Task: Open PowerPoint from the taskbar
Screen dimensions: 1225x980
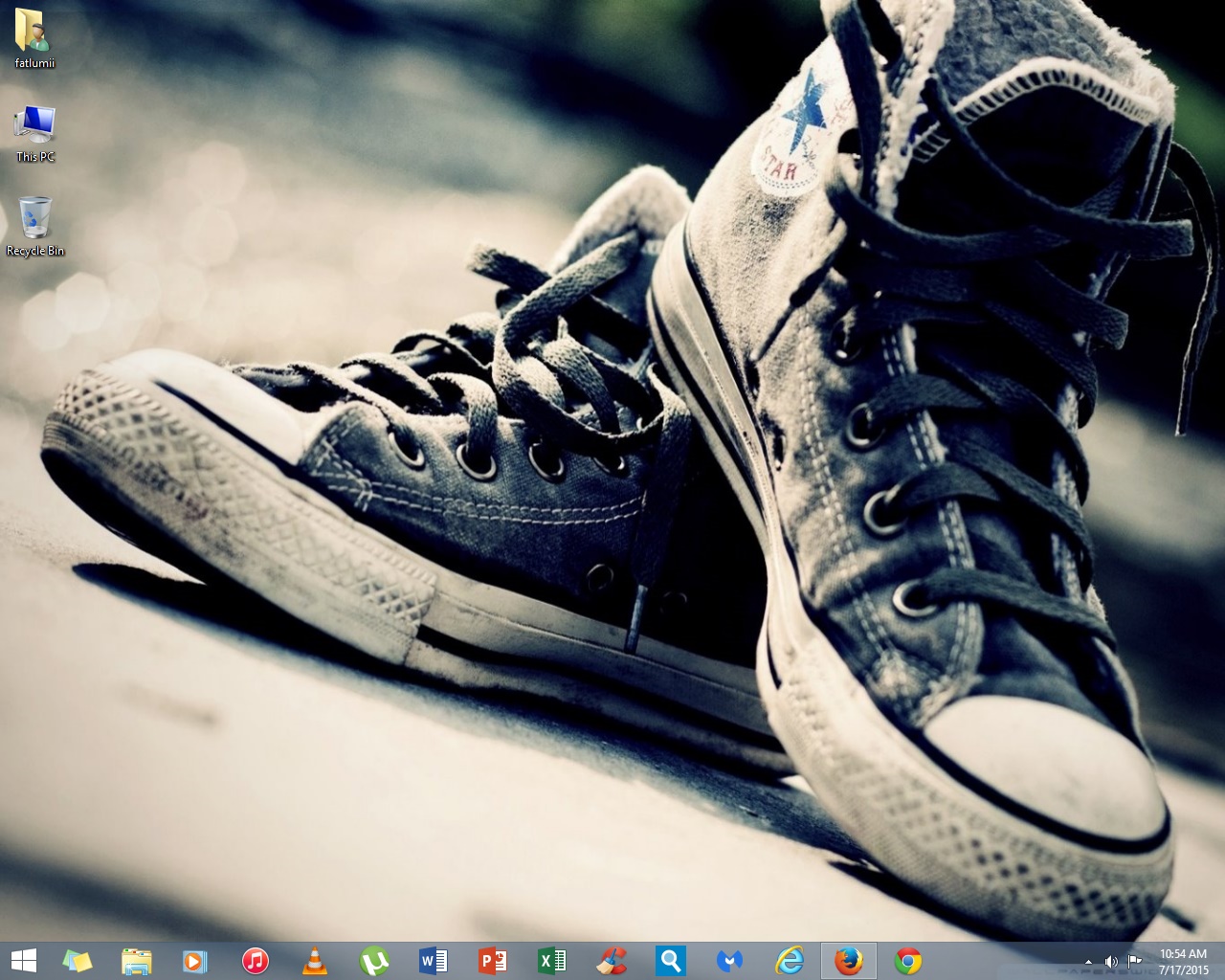Action: [492, 960]
